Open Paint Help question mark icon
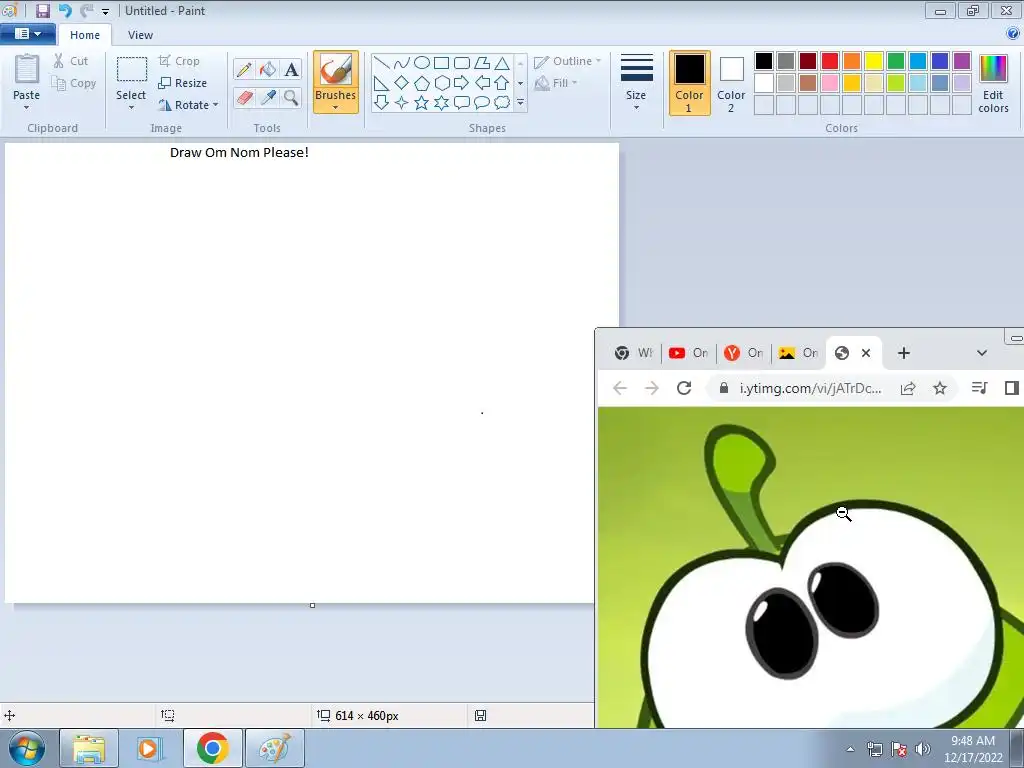Screen dimensions: 1024x768 (x=1013, y=34)
